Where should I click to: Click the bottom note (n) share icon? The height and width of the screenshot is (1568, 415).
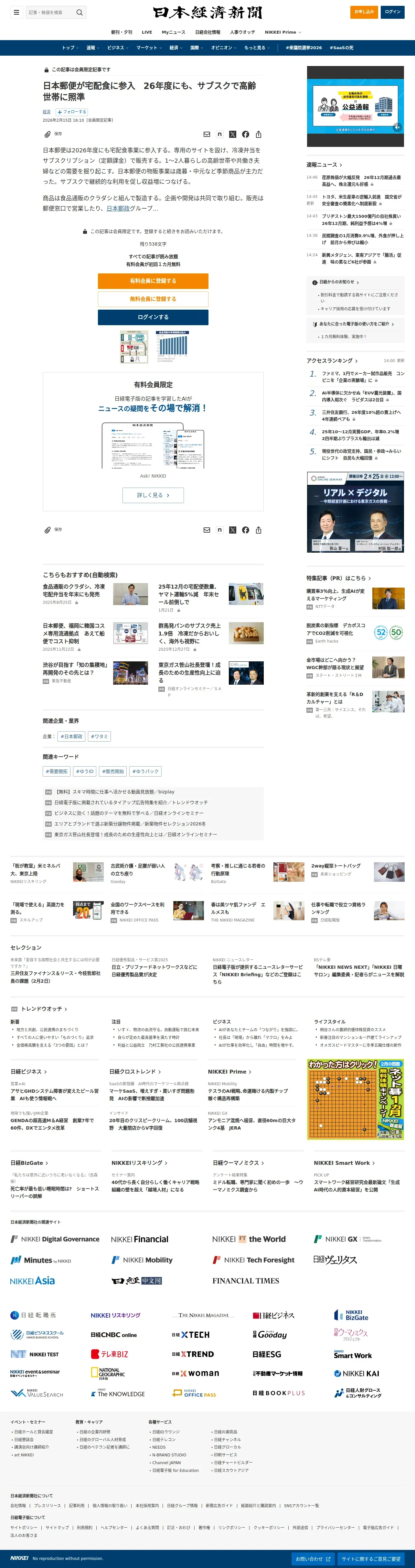point(219,530)
